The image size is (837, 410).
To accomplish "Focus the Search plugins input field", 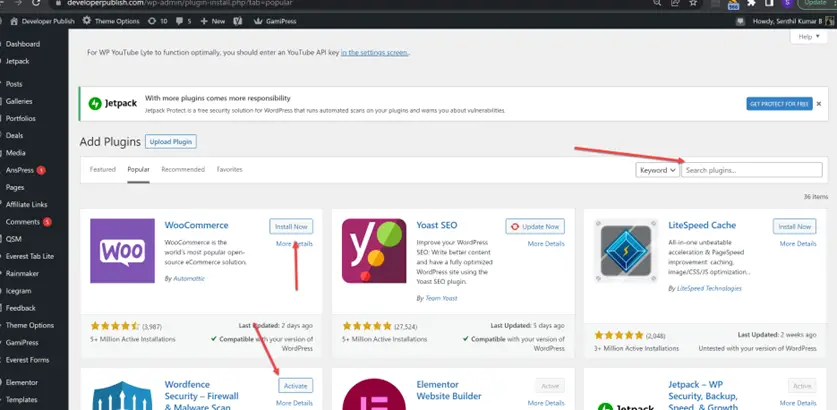I will pyautogui.click(x=752, y=170).
